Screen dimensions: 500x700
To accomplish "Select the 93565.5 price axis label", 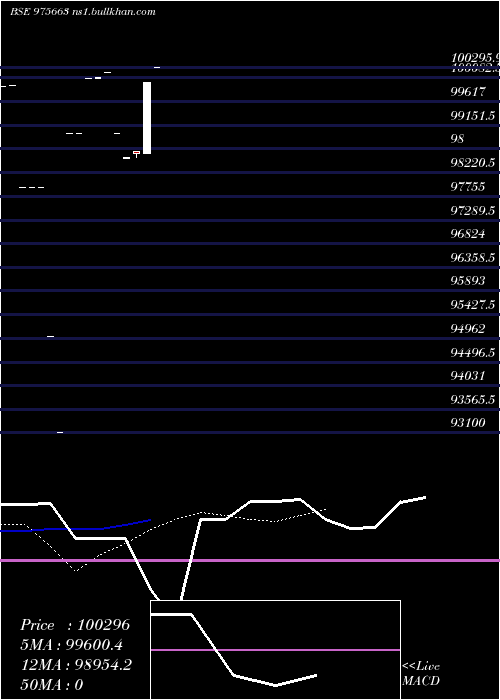I will click(473, 400).
